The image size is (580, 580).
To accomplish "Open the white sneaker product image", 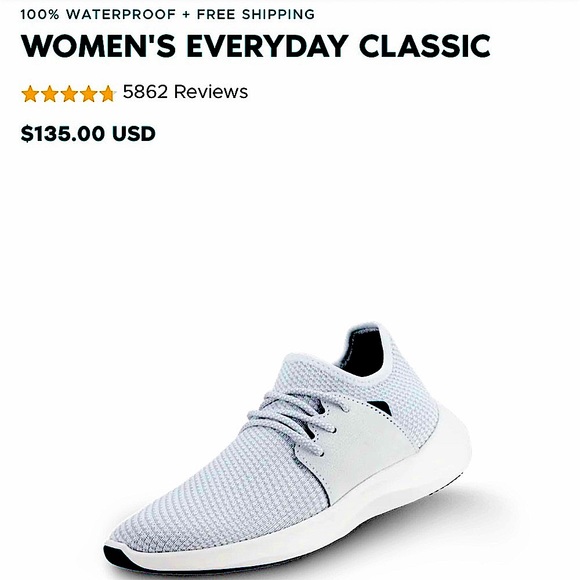I will 288,448.
